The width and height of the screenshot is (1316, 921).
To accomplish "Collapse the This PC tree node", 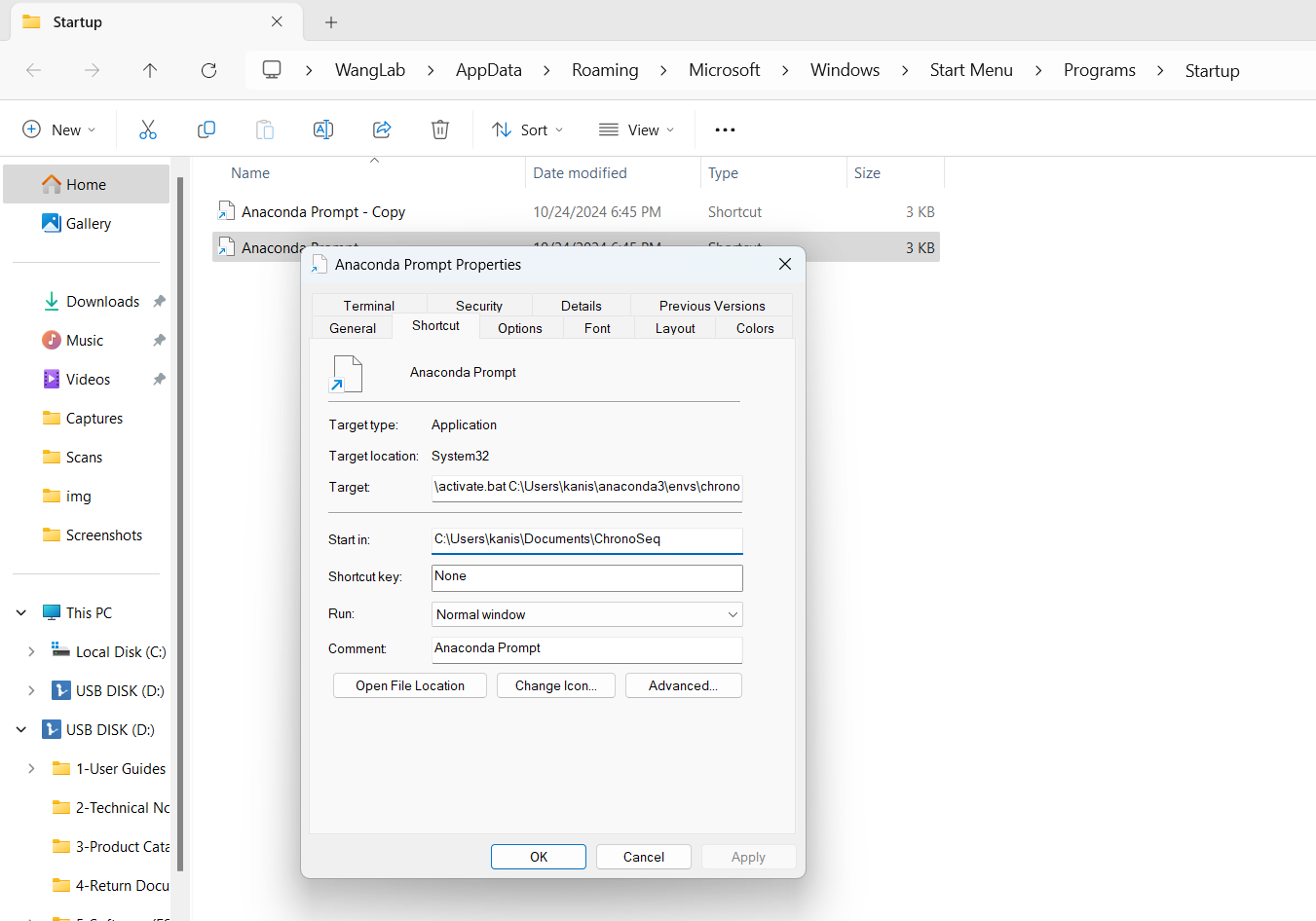I will (21, 612).
